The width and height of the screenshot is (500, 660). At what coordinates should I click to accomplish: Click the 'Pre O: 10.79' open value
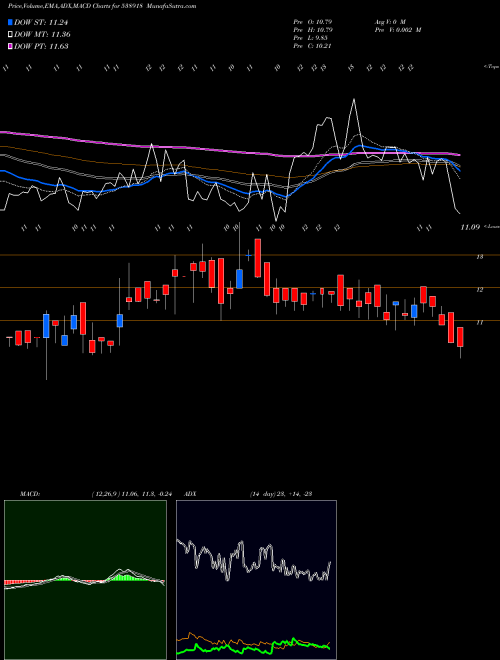(312, 21)
